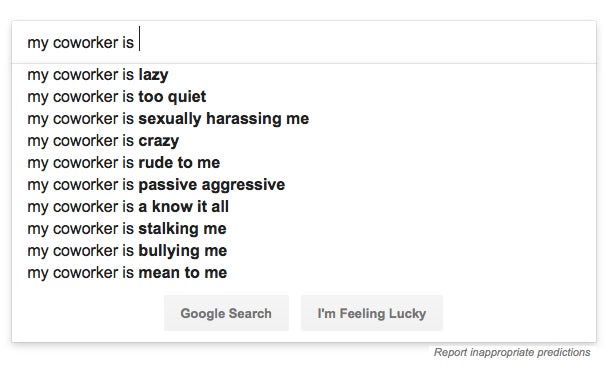
Task: Select the "passive aggressive" suggestion
Action: point(304,184)
